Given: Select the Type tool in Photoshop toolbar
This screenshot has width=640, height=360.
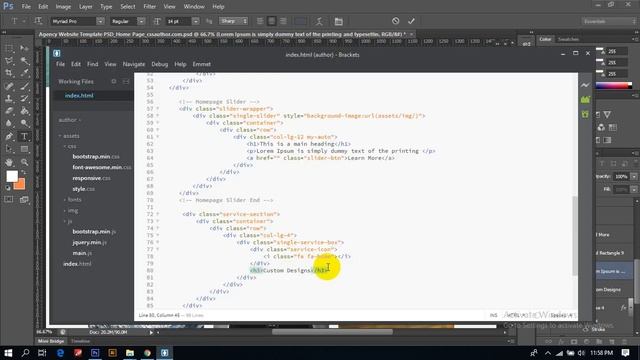Looking at the screenshot, I should point(24,137).
